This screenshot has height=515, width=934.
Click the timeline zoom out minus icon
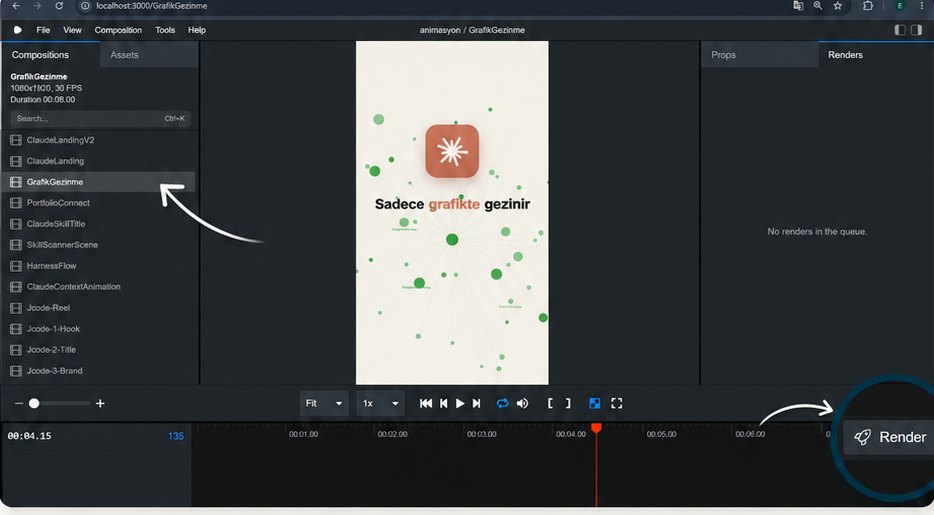(x=18, y=403)
